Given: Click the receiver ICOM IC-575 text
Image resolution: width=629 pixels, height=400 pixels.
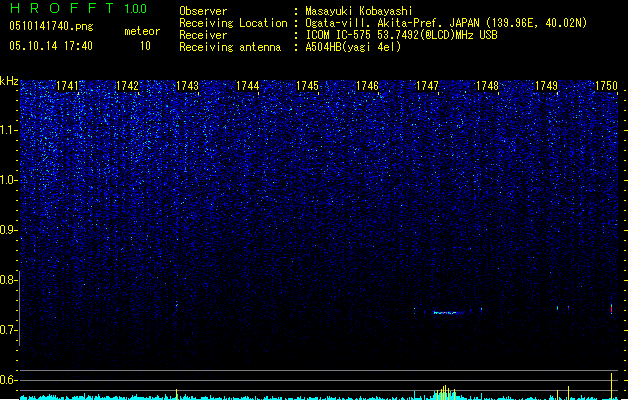Looking at the screenshot, I should [402, 35].
